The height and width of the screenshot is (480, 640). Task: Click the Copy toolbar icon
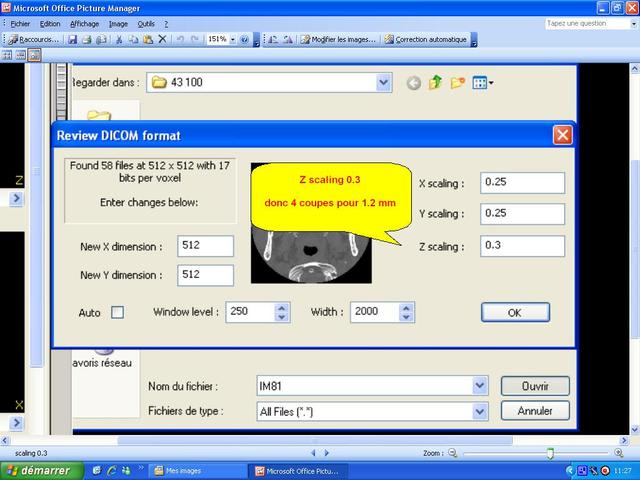coord(133,40)
